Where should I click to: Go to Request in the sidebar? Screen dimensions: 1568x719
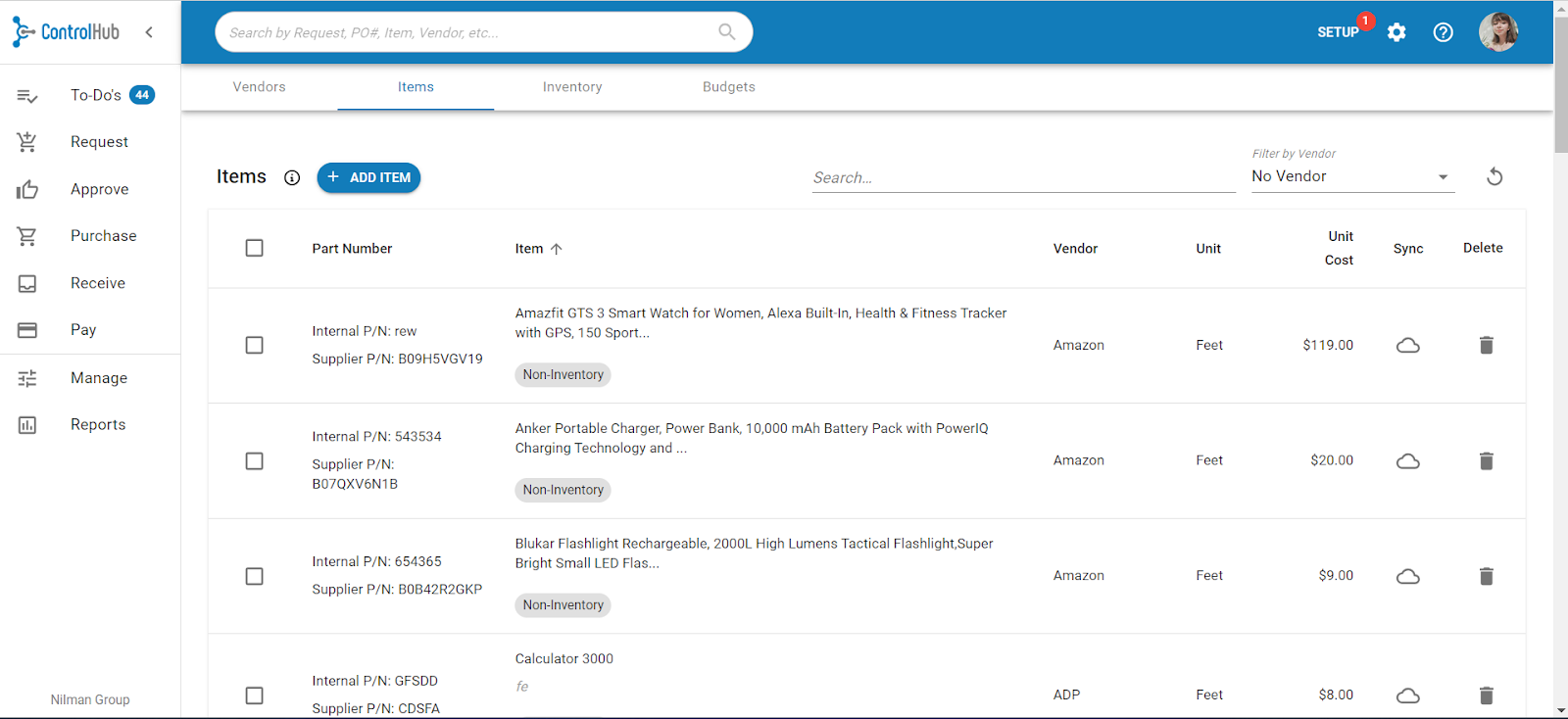coord(99,142)
